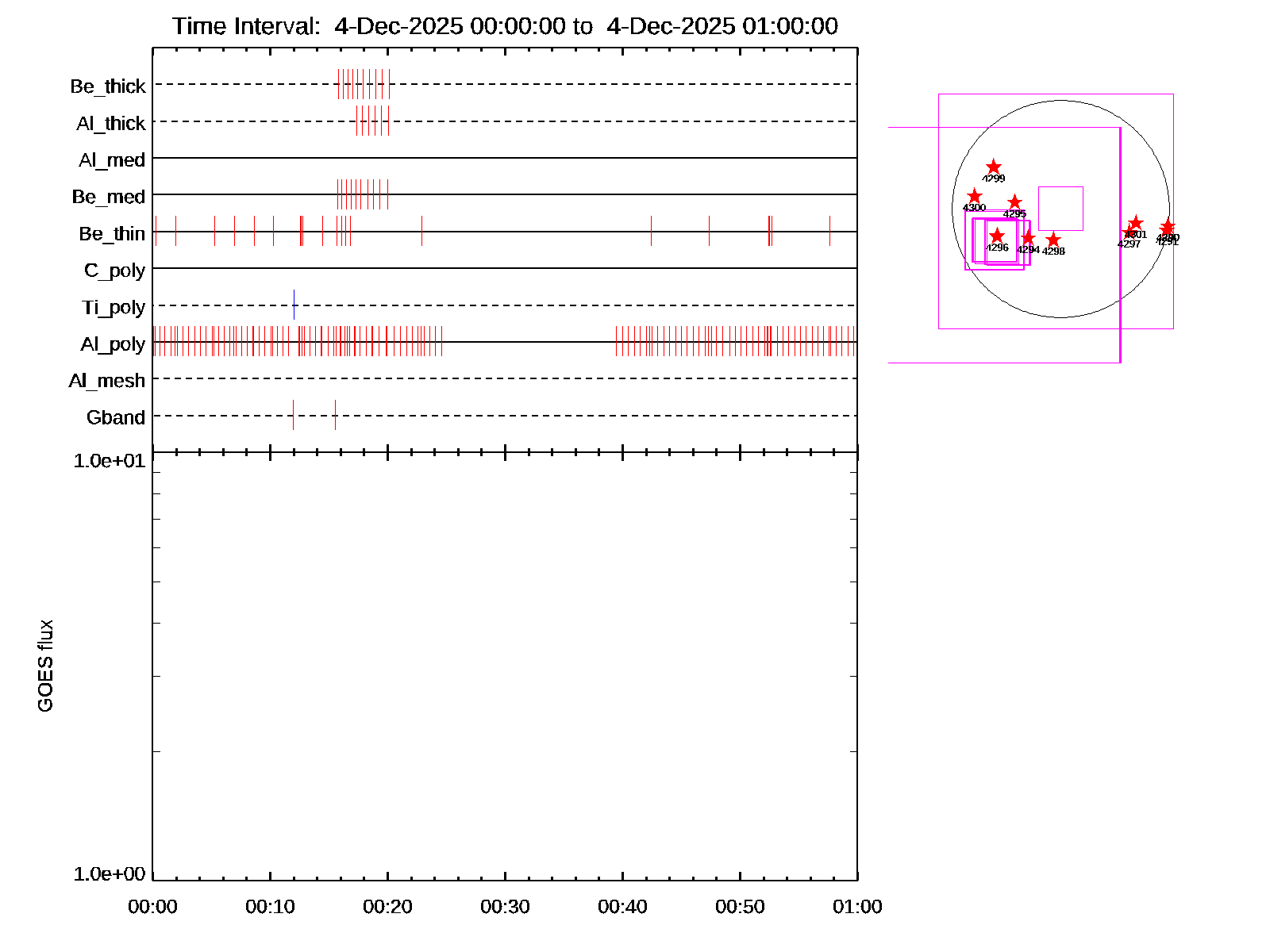Click the 00:30 time axis label
This screenshot has height=952, width=1270.
click(505, 906)
